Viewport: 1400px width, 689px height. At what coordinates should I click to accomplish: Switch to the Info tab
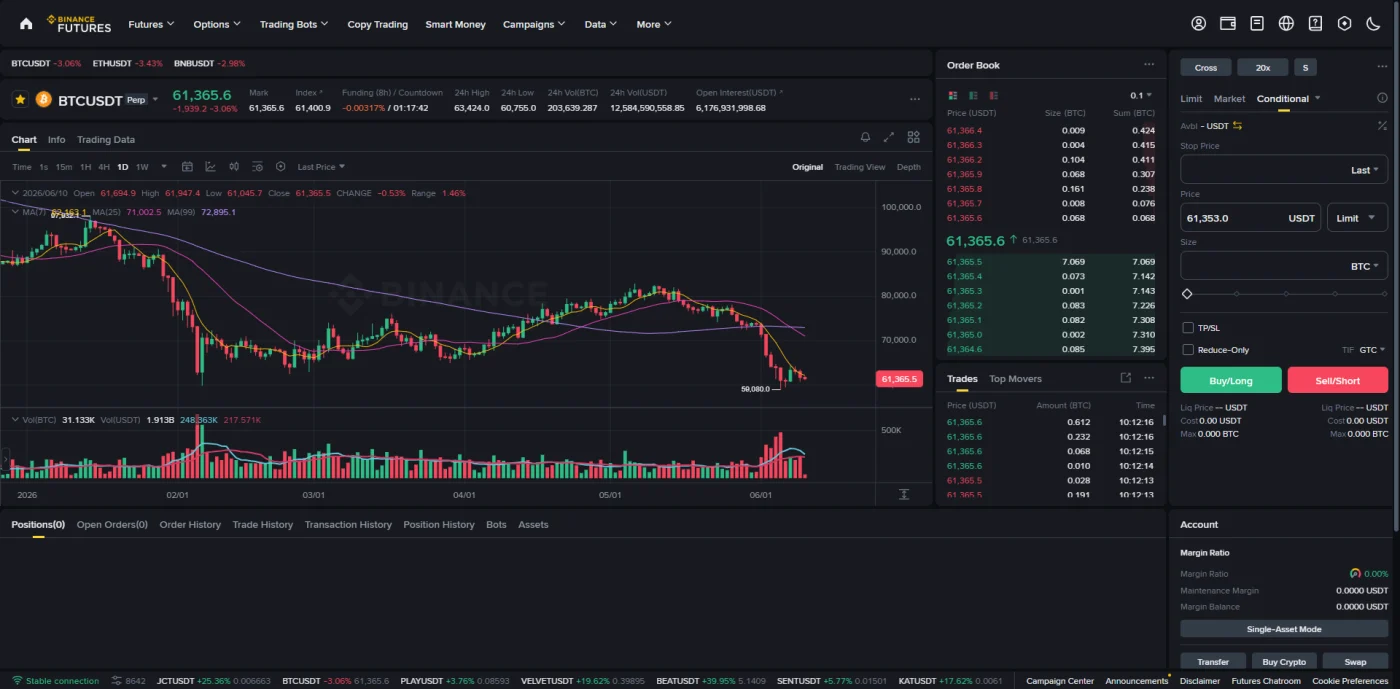click(x=56, y=140)
